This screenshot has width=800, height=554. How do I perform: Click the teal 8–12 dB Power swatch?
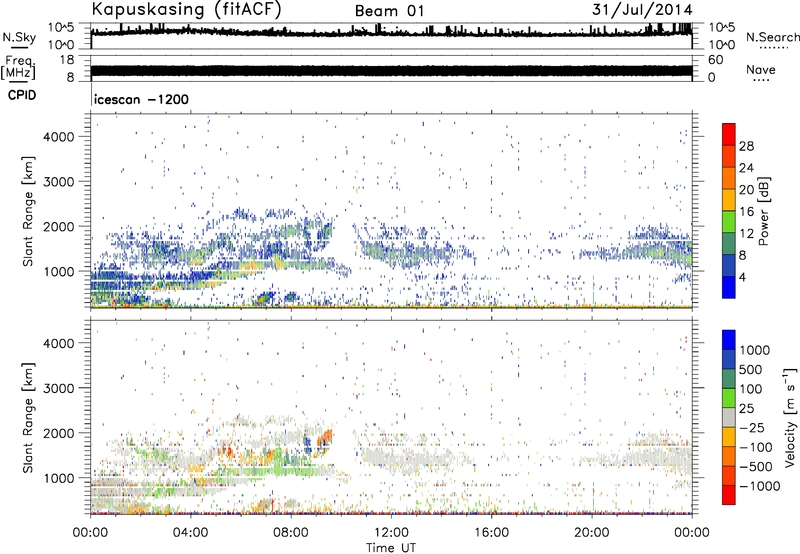(729, 244)
